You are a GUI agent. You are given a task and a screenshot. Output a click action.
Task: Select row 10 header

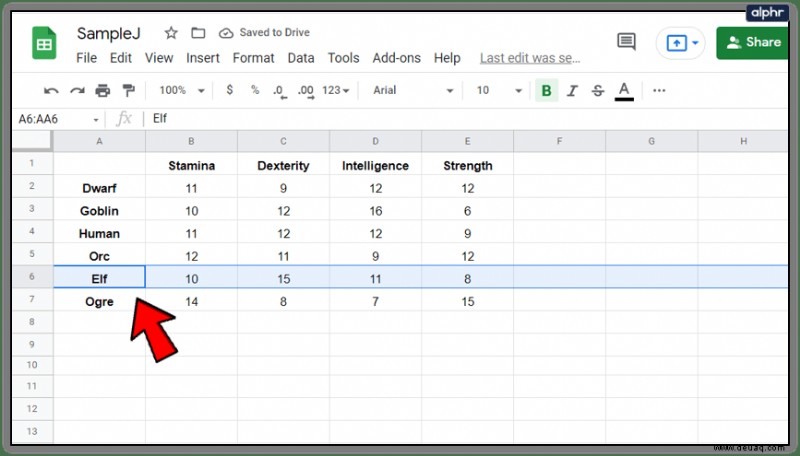(x=32, y=365)
